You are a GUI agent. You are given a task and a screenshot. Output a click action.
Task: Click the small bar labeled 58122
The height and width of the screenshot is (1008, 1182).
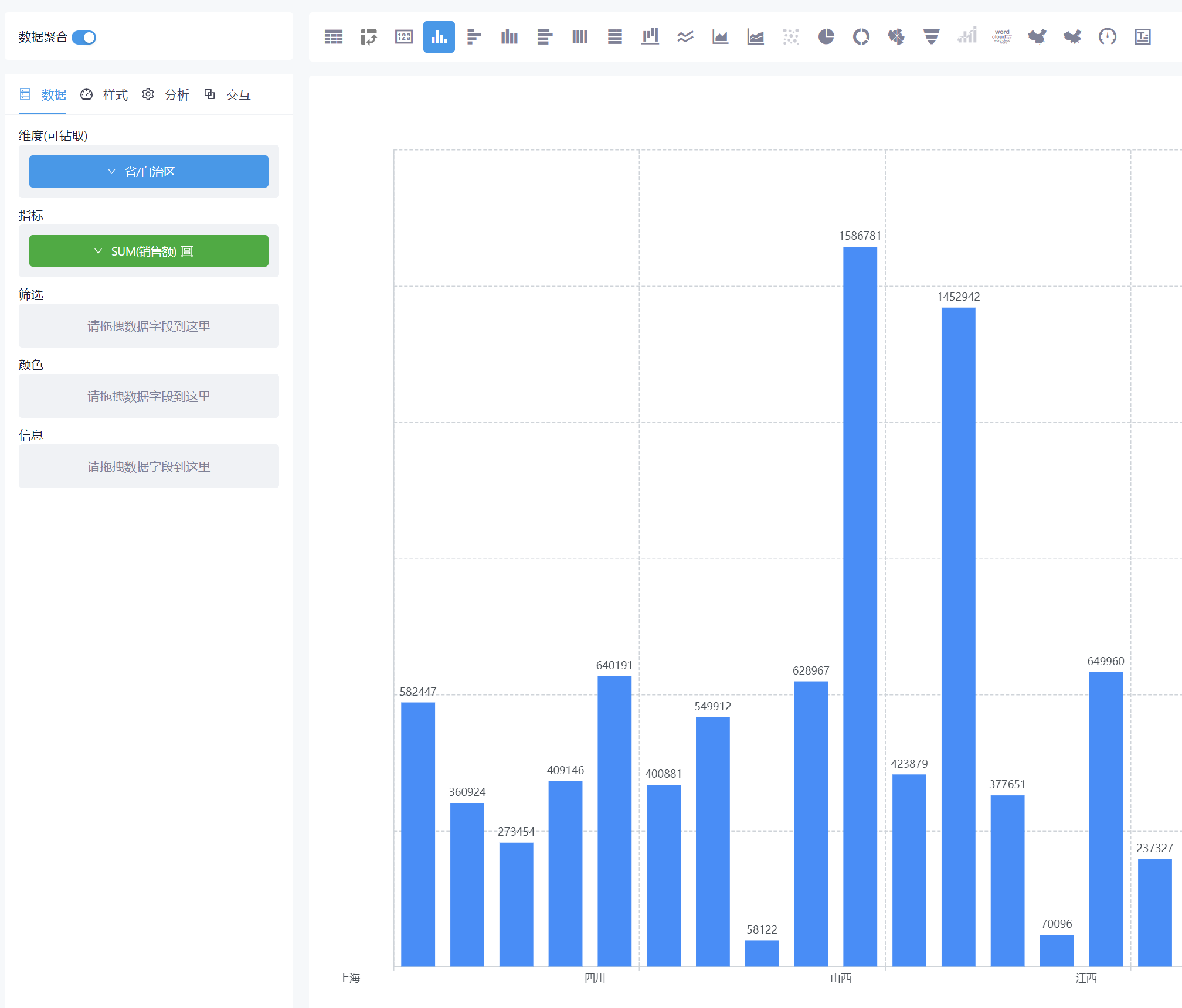pyautogui.click(x=762, y=953)
